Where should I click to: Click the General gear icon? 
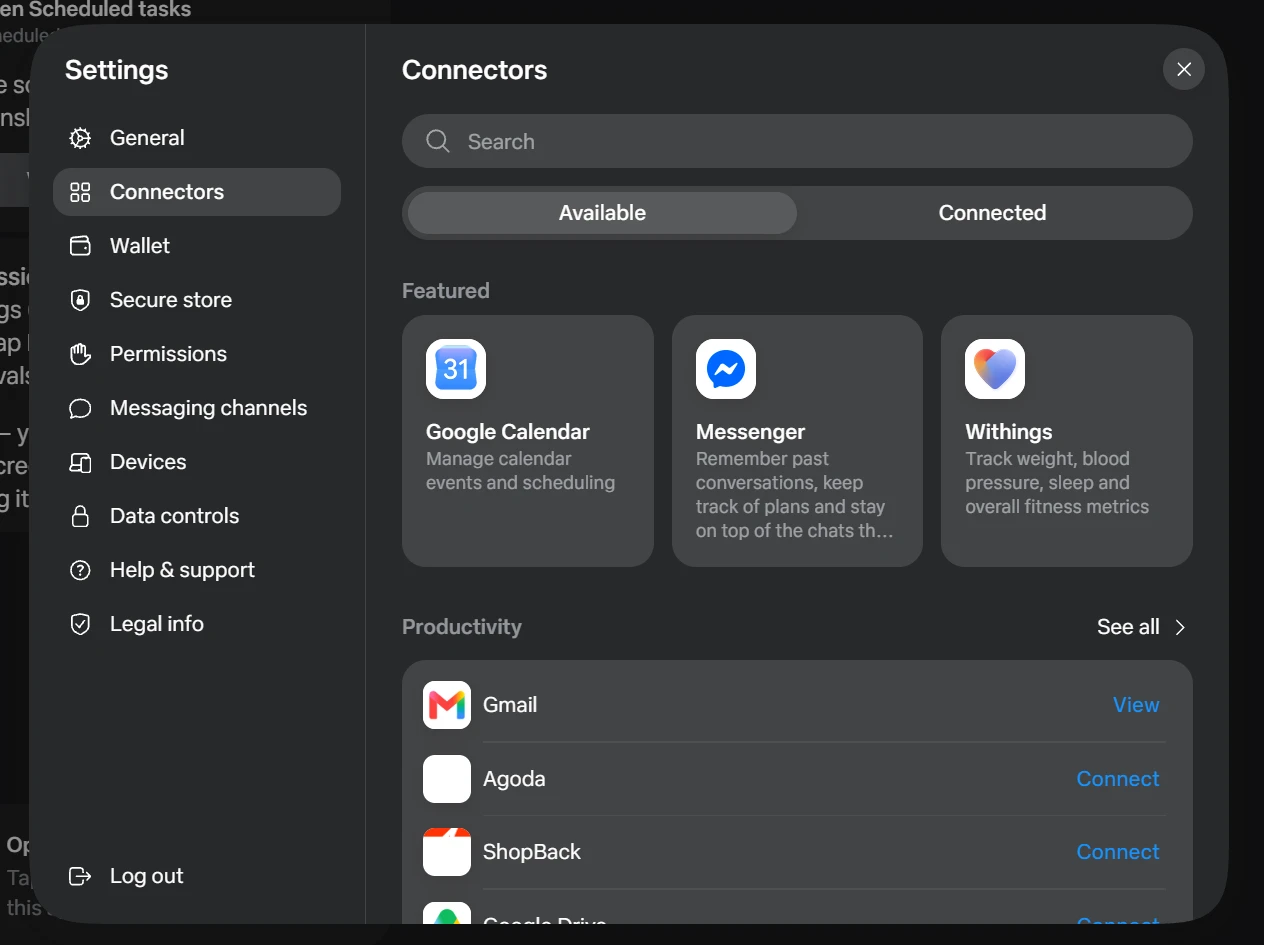(x=80, y=138)
